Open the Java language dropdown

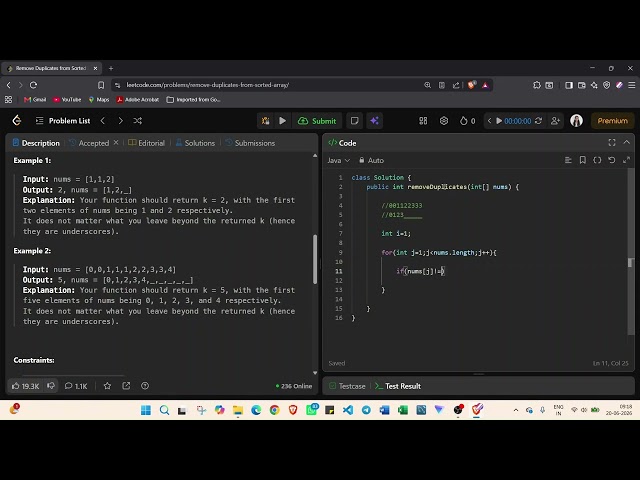point(338,160)
